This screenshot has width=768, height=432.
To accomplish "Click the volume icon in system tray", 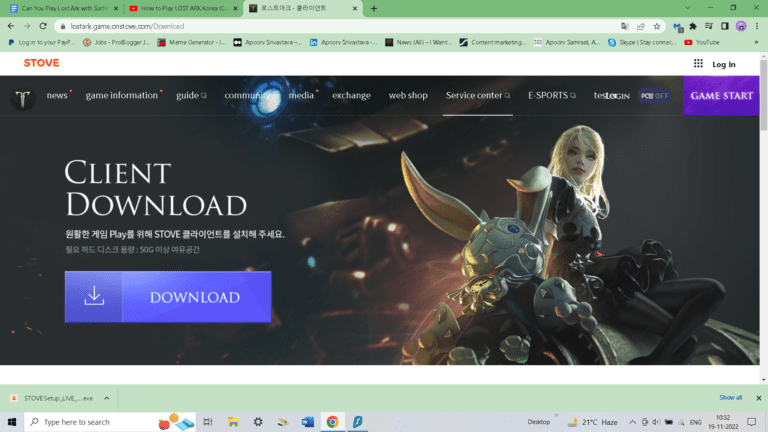I will pos(656,422).
